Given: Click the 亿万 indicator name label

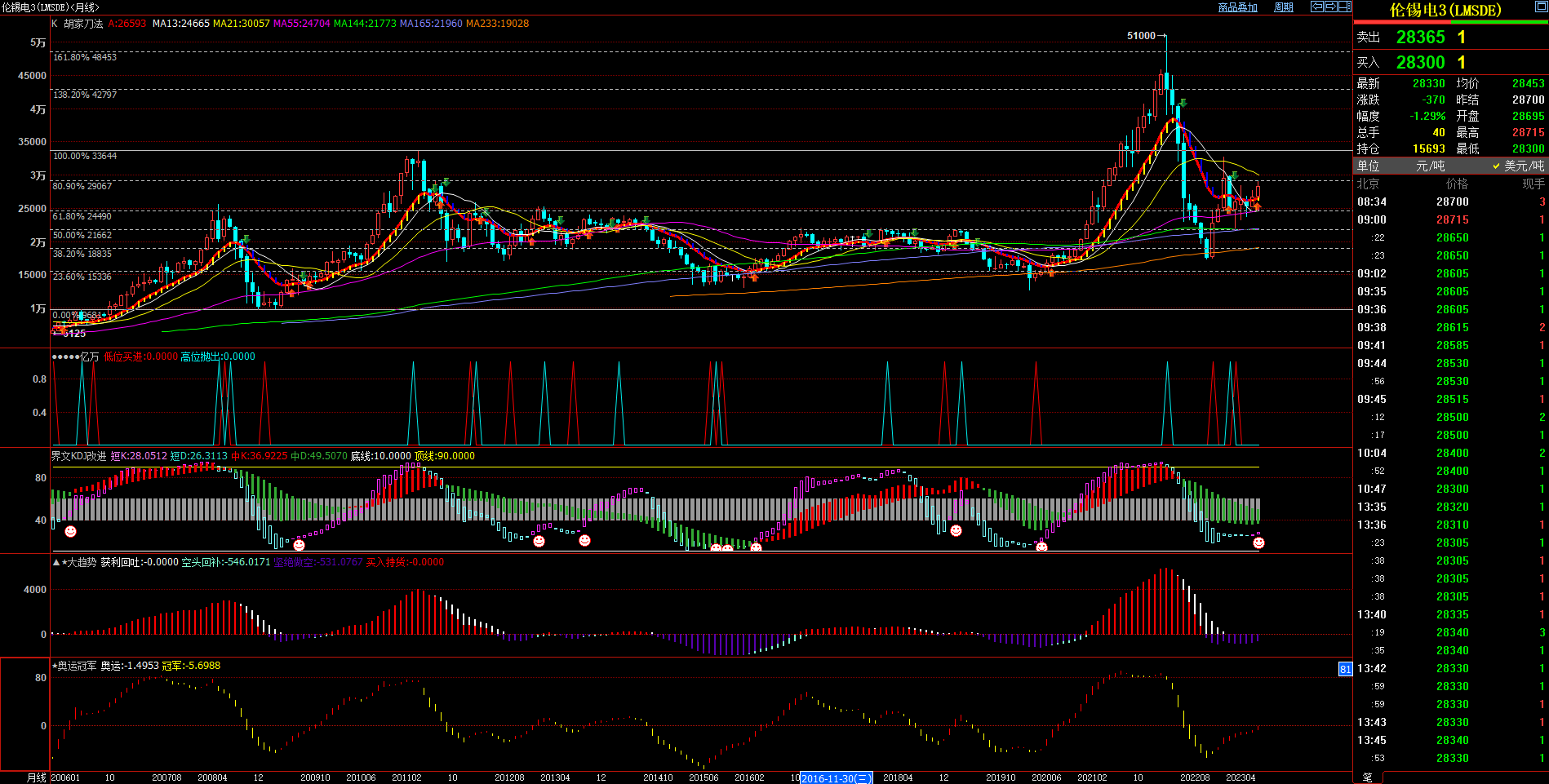Looking at the screenshot, I should 89,357.
